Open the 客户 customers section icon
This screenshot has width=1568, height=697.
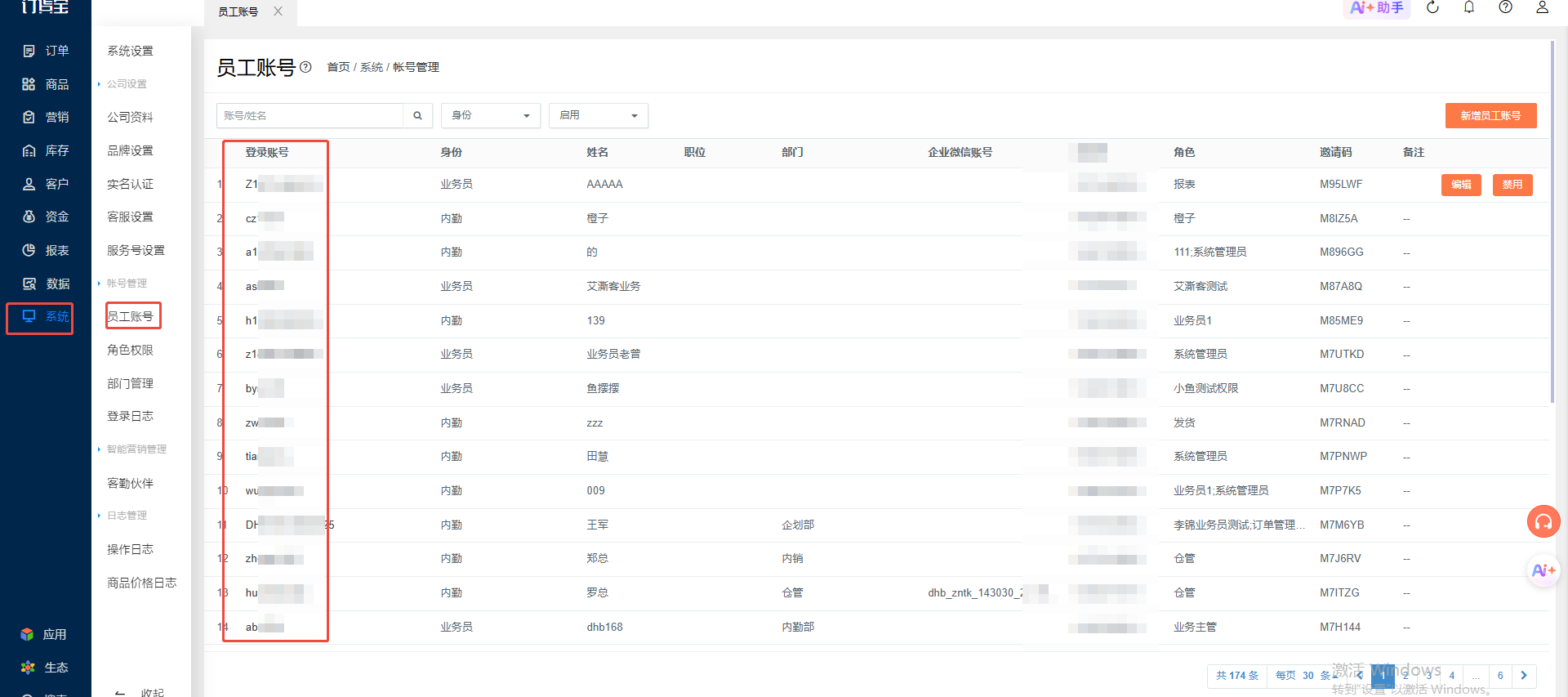(x=29, y=184)
